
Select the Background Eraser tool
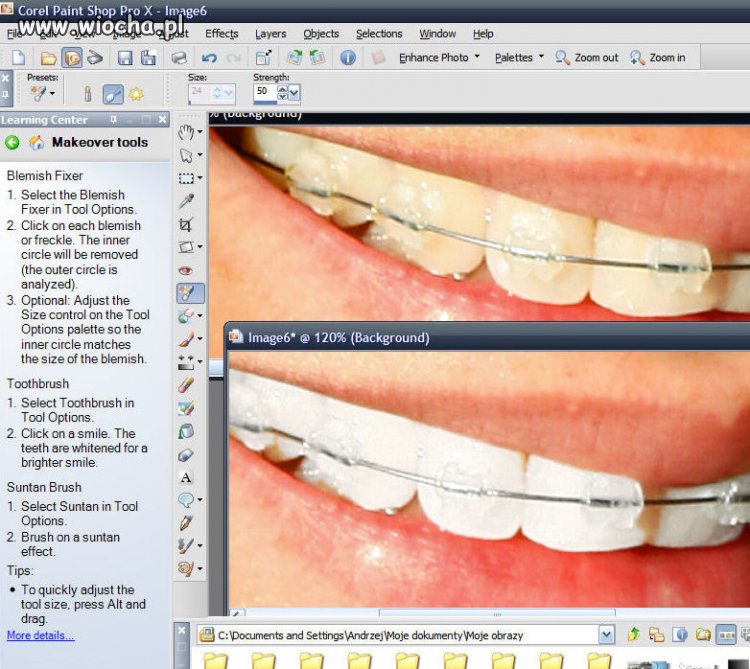point(186,408)
